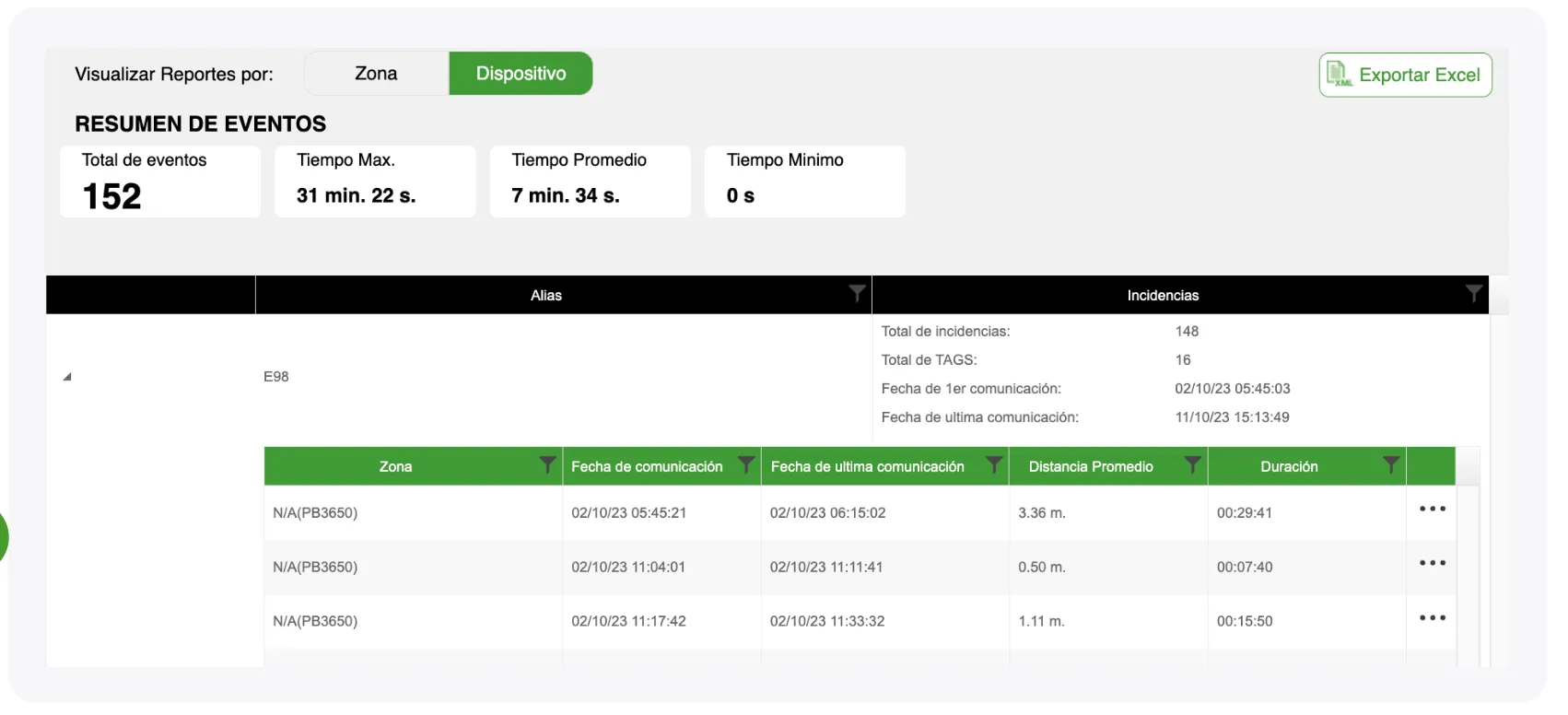Open options menu for 00:15:50 row

[1433, 617]
